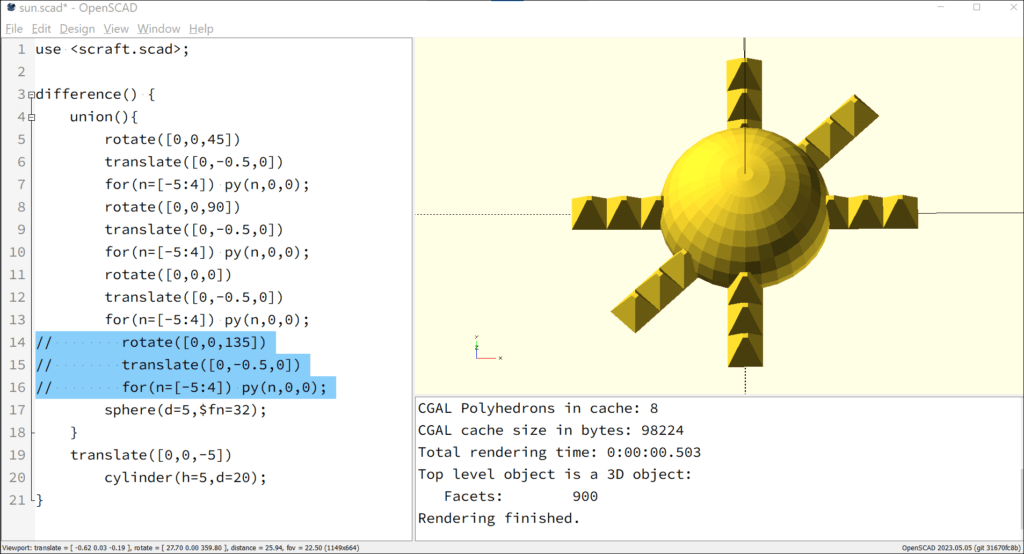
Task: Click the 'union(){' code line
Action: (x=104, y=117)
